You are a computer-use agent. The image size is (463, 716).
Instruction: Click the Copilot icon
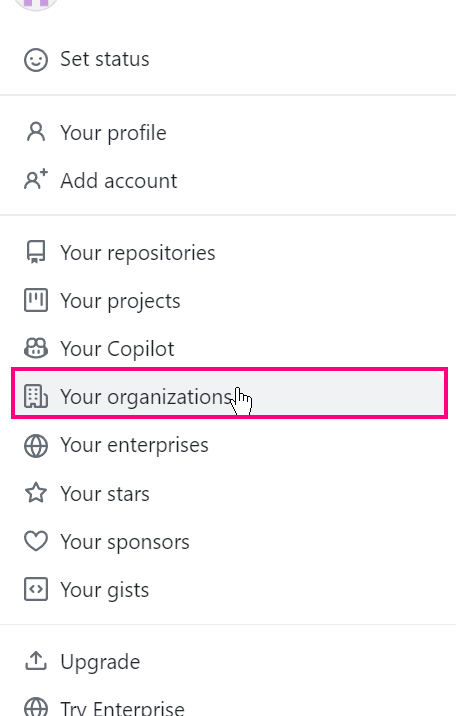[36, 348]
